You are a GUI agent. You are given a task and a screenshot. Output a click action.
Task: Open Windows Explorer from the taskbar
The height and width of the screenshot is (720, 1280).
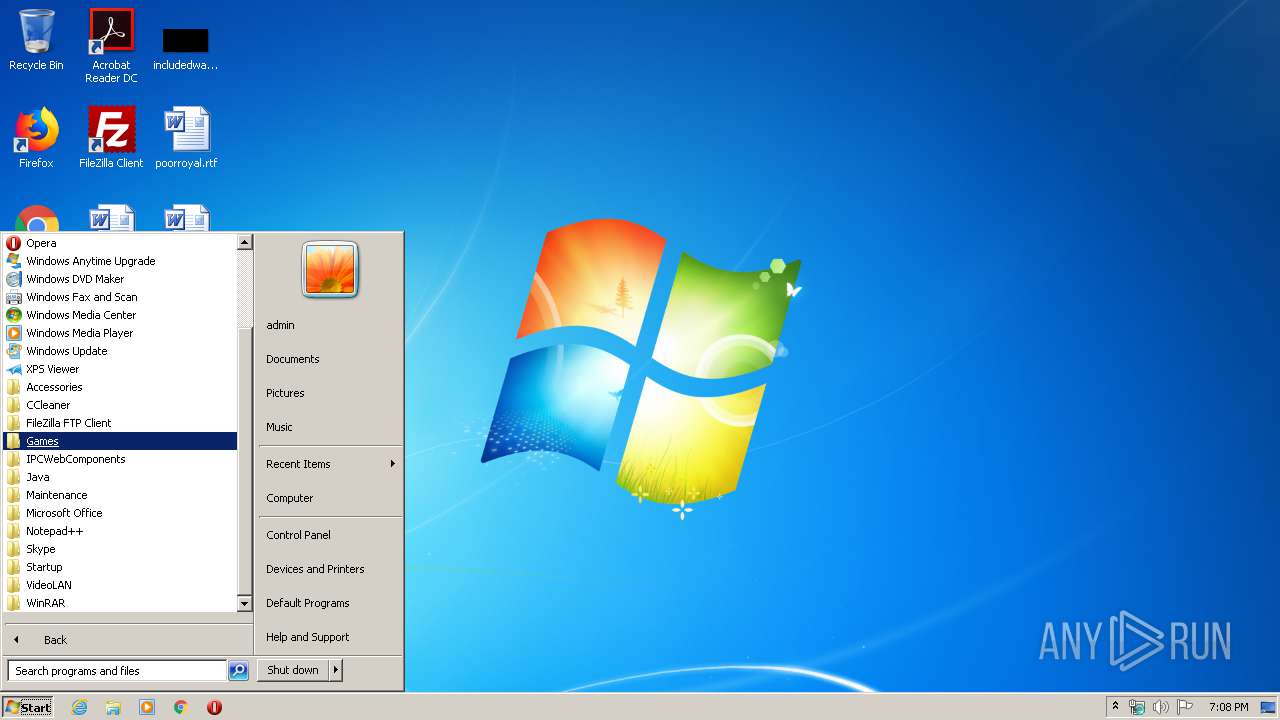click(113, 707)
